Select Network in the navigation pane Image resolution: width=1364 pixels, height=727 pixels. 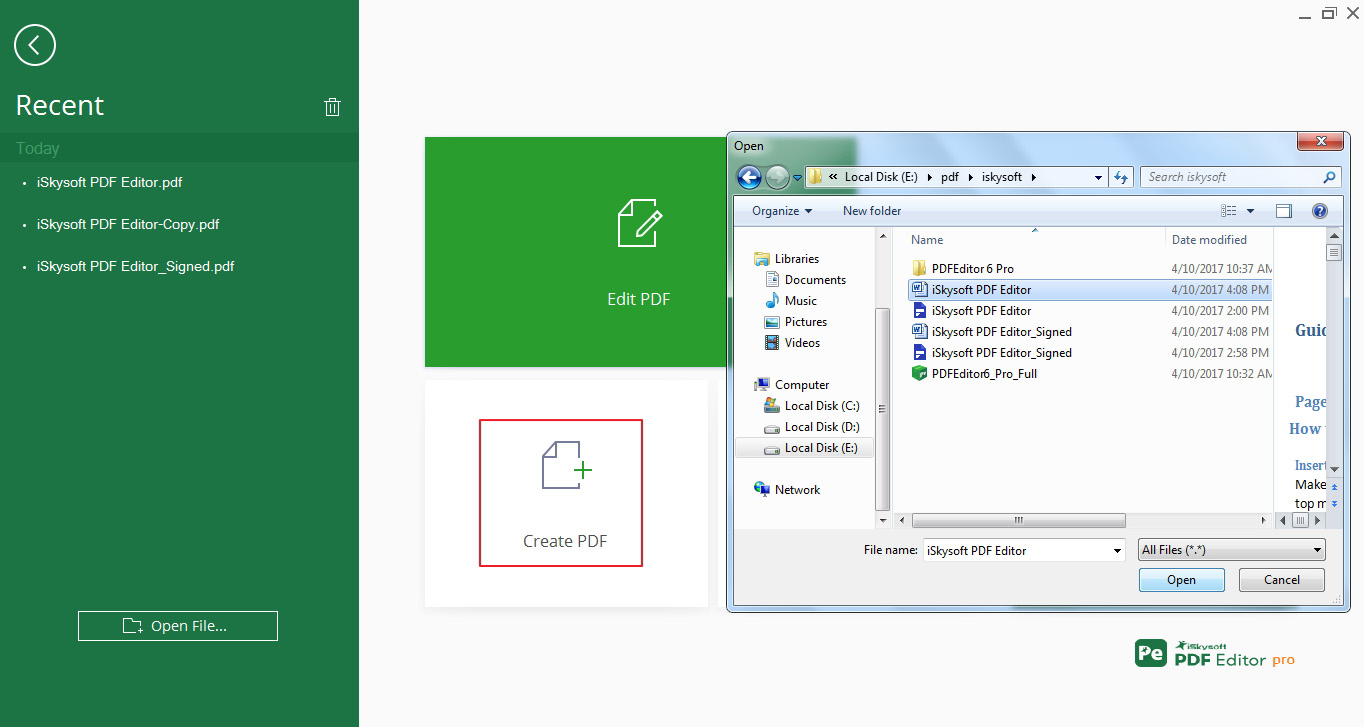tap(787, 490)
